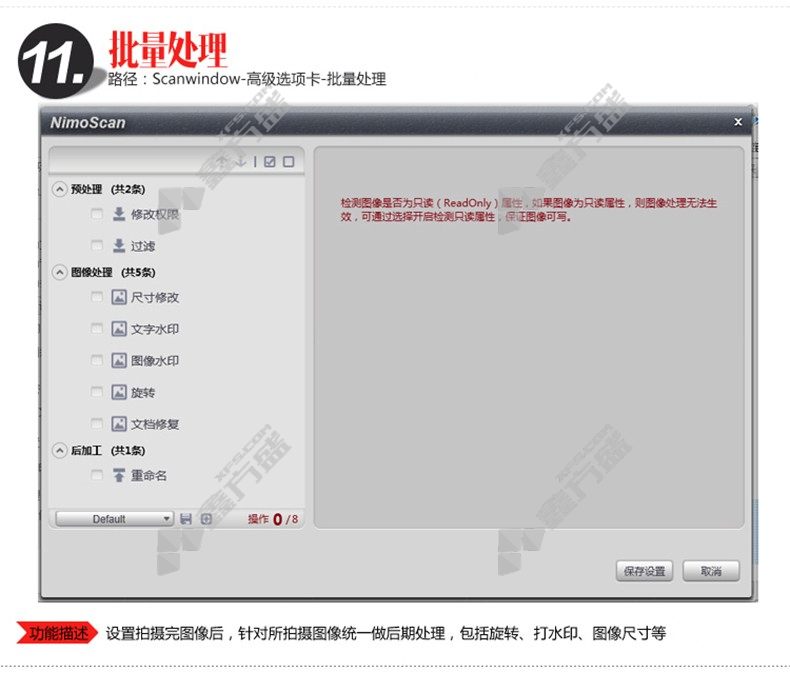Open the Default preset dropdown
The image size is (790, 678).
(114, 519)
